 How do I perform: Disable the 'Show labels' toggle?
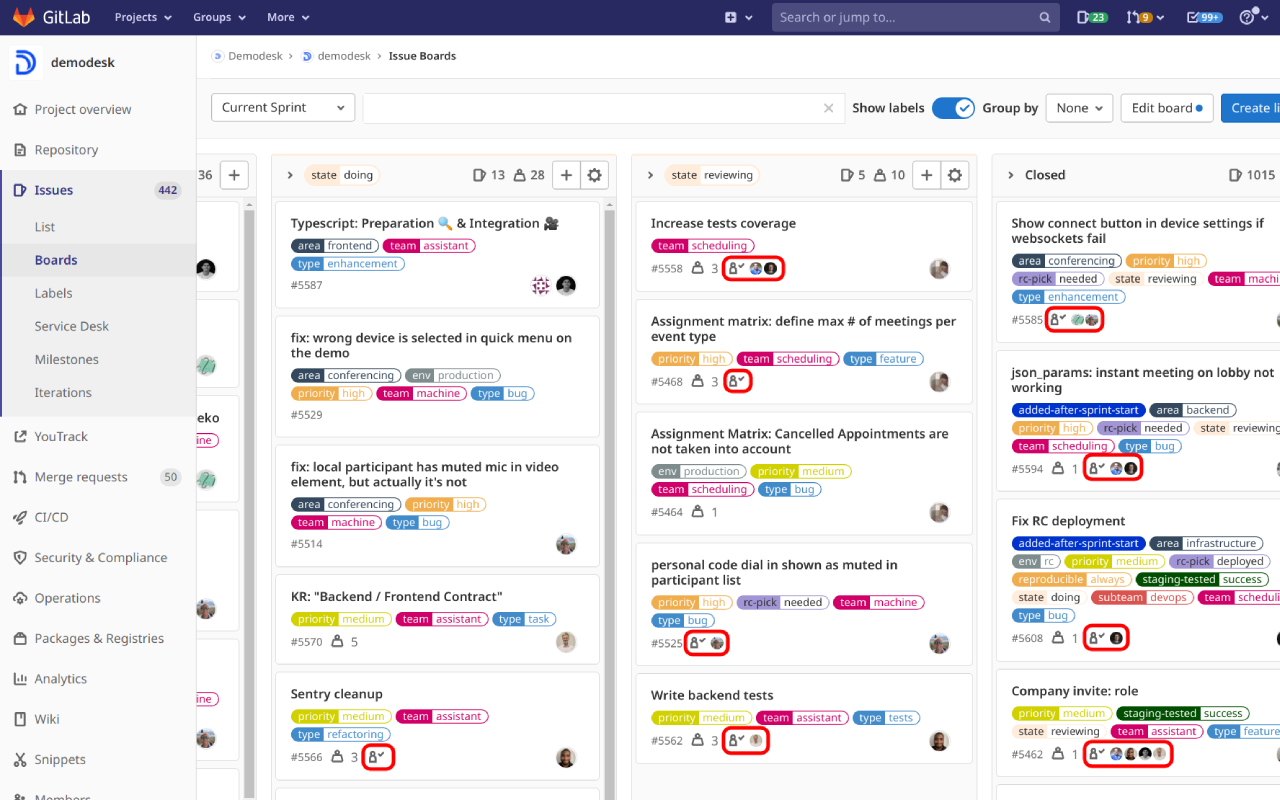(953, 107)
